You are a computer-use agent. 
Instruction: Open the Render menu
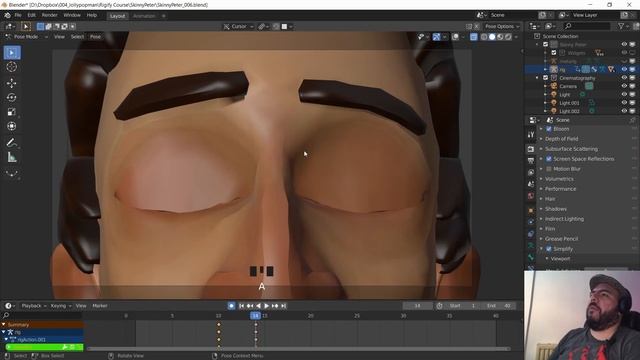pyautogui.click(x=49, y=15)
